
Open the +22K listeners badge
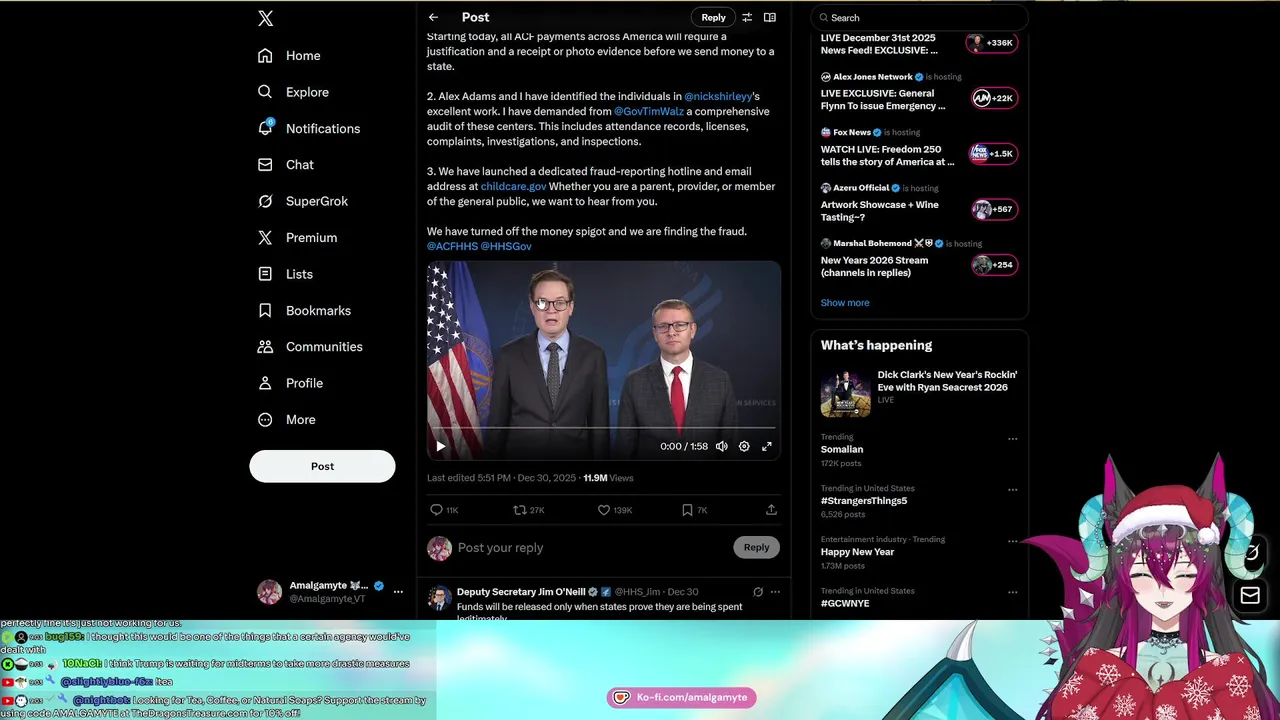pos(994,98)
